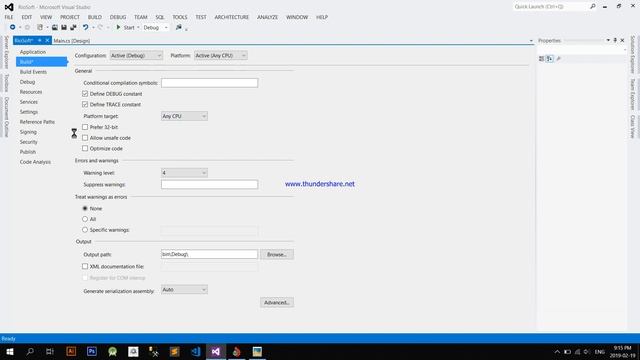Select the Build Events properties page
The height and width of the screenshot is (360, 640).
pos(33,72)
